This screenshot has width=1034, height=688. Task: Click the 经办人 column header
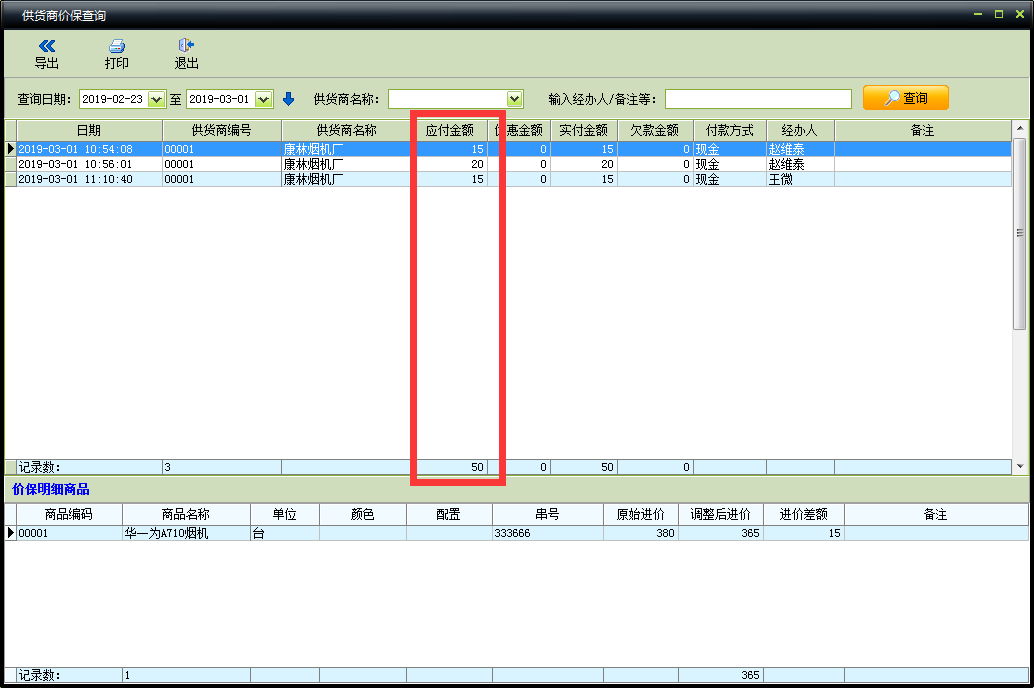(x=800, y=130)
